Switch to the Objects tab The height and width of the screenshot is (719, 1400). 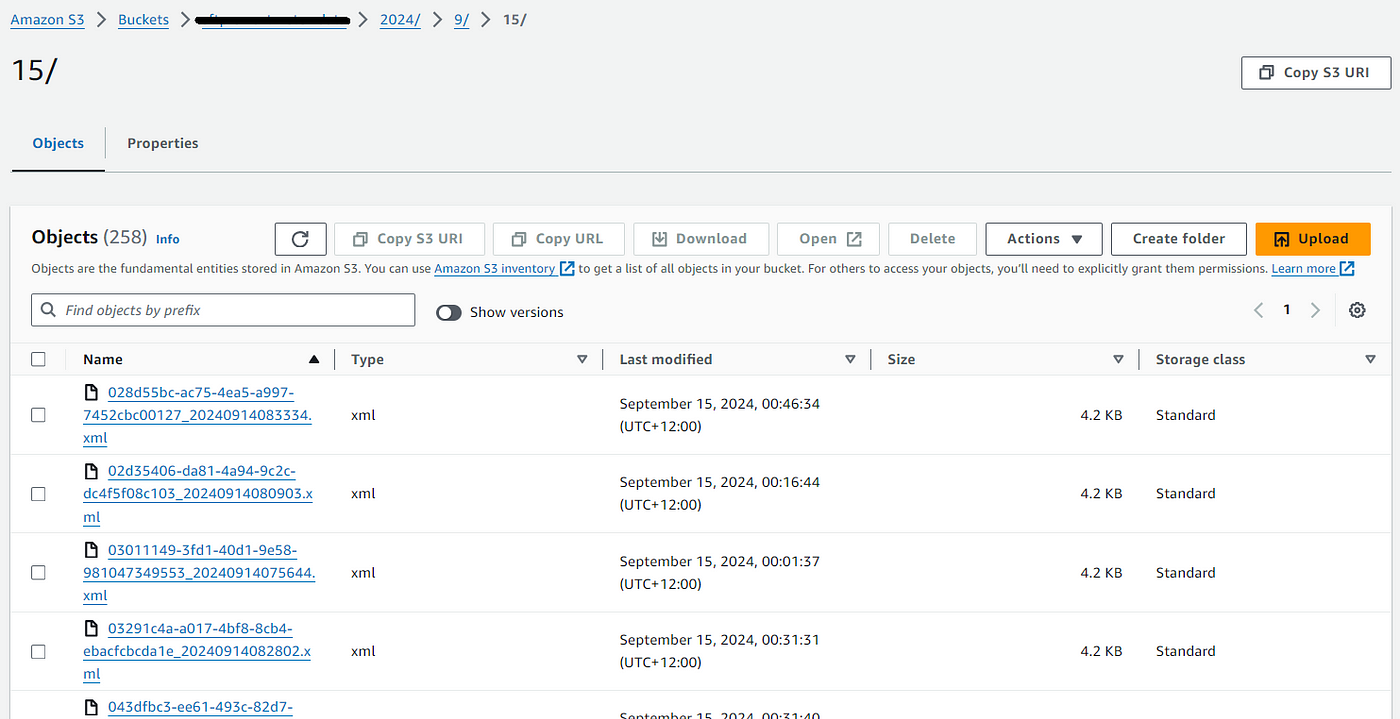click(x=58, y=143)
